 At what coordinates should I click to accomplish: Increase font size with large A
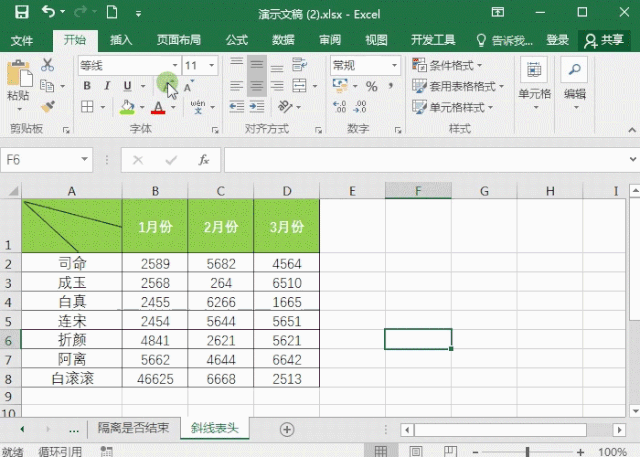pyautogui.click(x=167, y=86)
